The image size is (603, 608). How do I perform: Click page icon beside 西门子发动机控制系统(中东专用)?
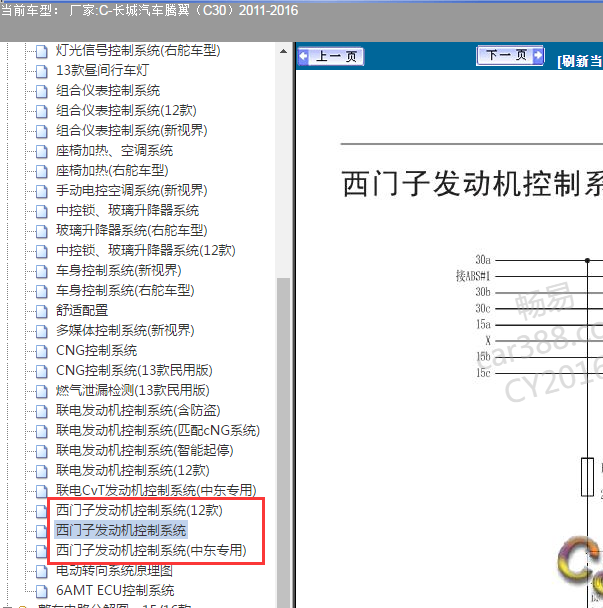pos(41,551)
